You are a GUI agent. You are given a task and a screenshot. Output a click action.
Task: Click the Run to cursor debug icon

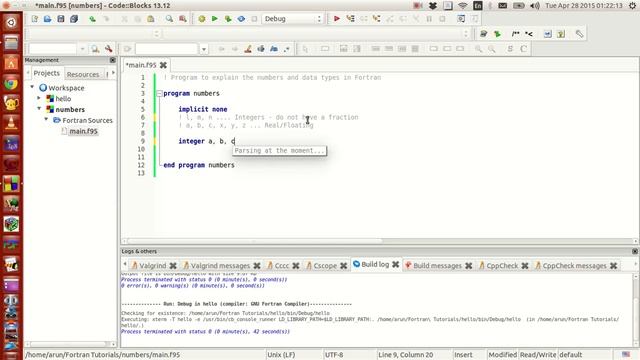click(350, 19)
